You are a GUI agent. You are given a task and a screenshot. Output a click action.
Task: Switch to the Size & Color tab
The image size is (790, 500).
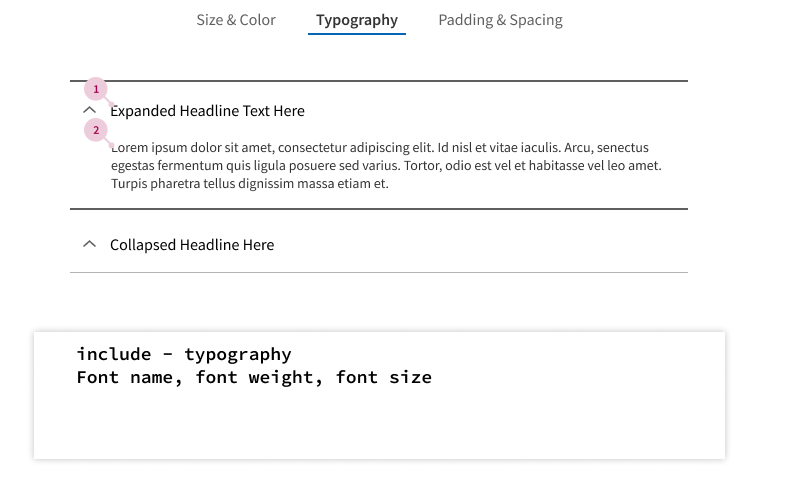236,20
